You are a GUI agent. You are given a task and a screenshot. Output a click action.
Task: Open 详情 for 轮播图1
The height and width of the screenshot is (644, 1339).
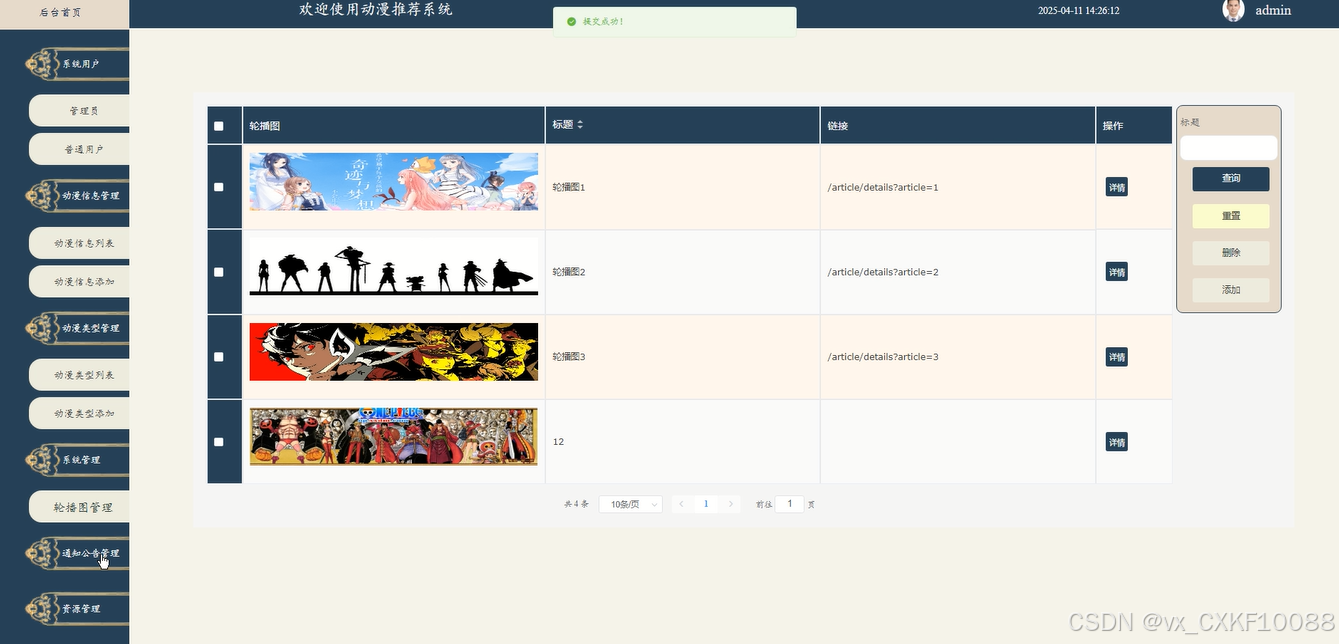click(x=1116, y=187)
